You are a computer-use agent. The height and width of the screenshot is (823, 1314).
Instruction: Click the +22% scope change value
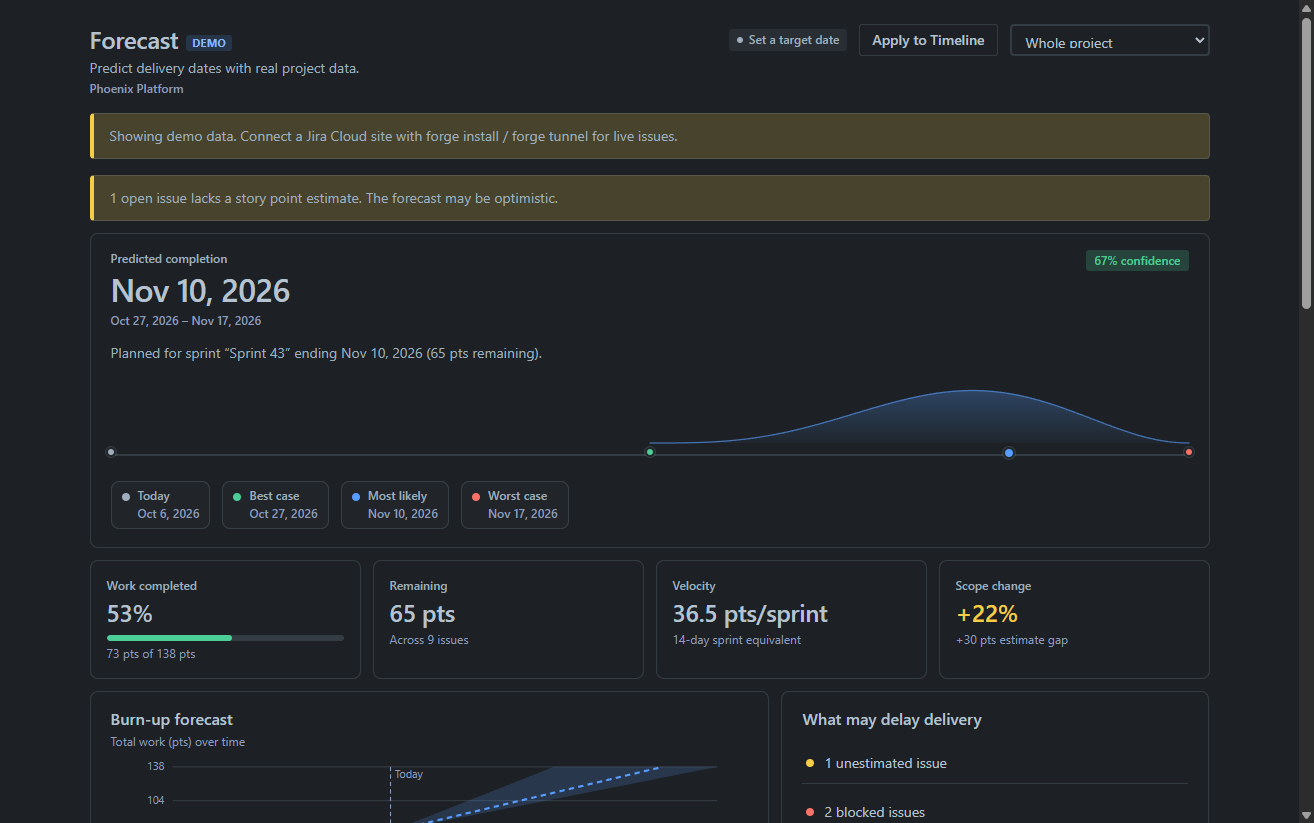tap(987, 614)
